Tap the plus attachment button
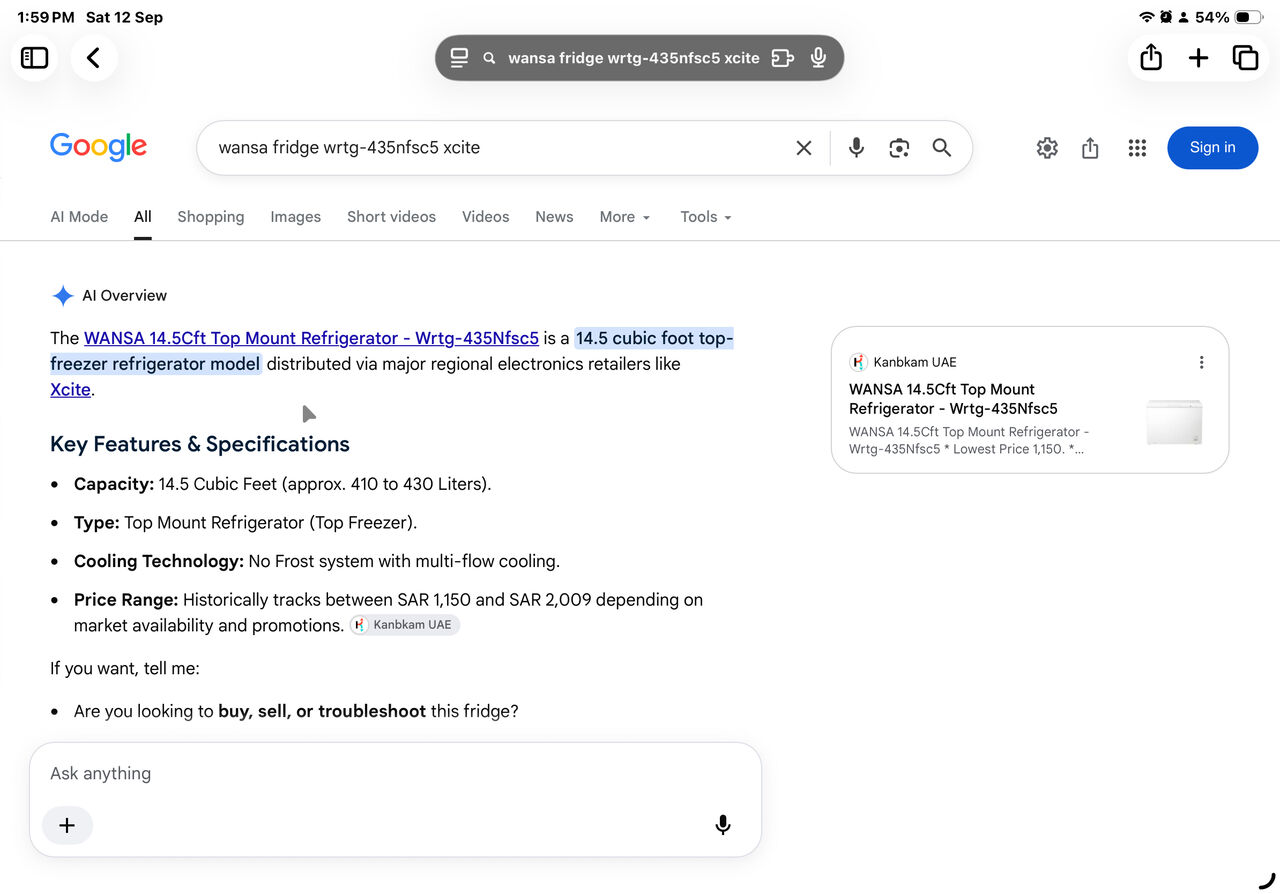This screenshot has width=1280, height=894. coord(67,825)
